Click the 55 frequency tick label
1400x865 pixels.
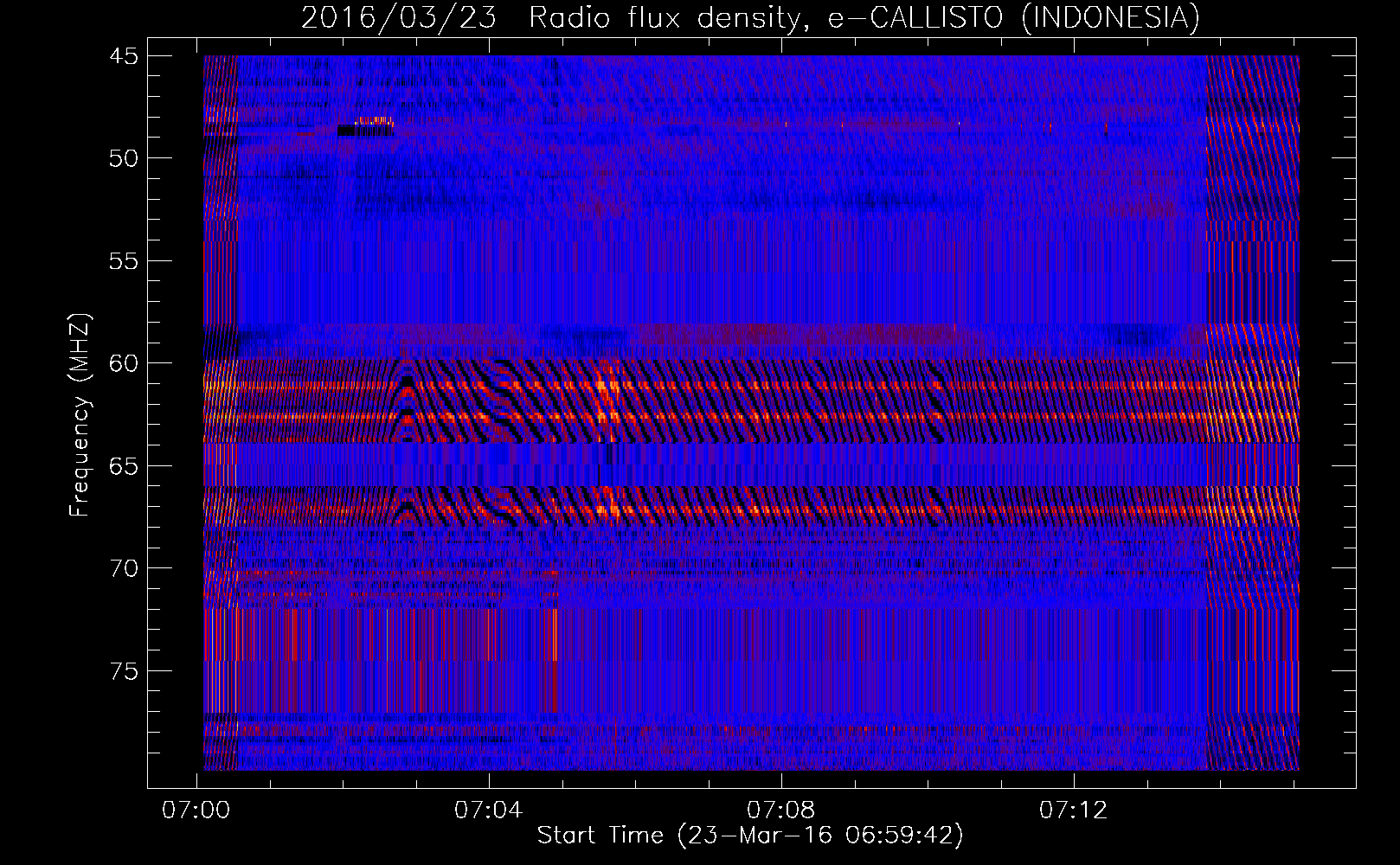[124, 261]
